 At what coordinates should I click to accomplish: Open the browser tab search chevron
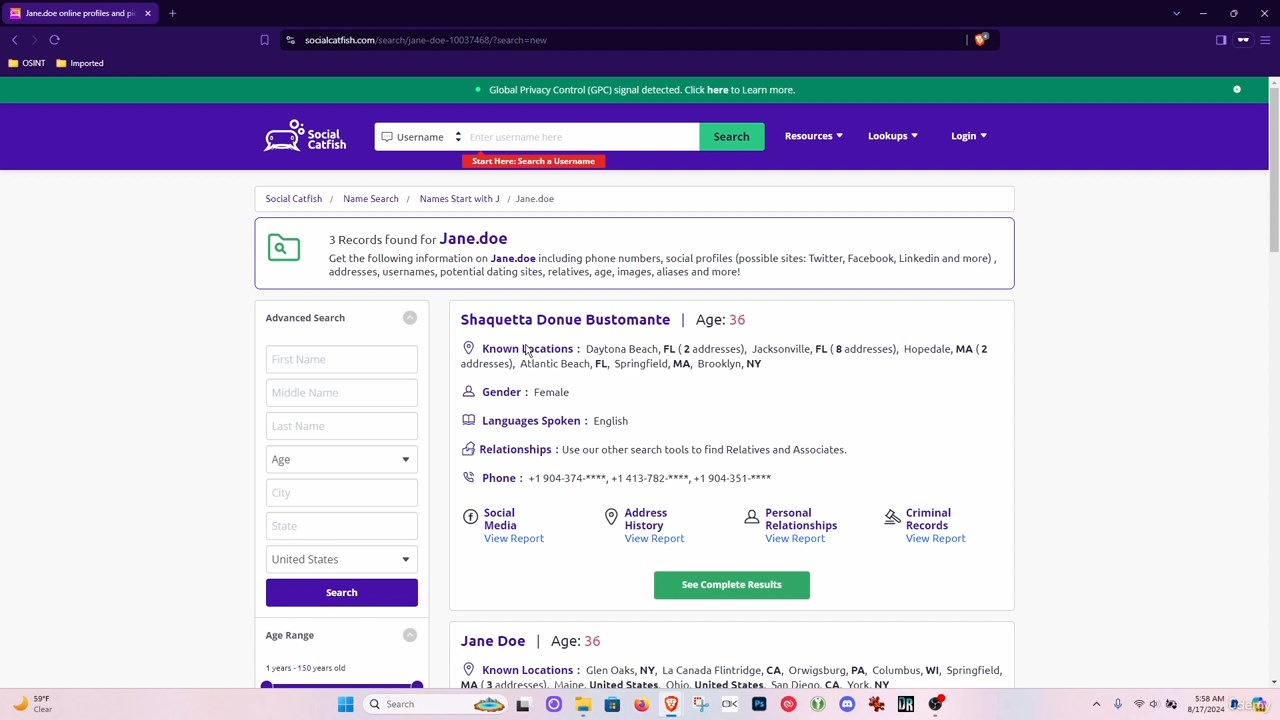point(1176,13)
